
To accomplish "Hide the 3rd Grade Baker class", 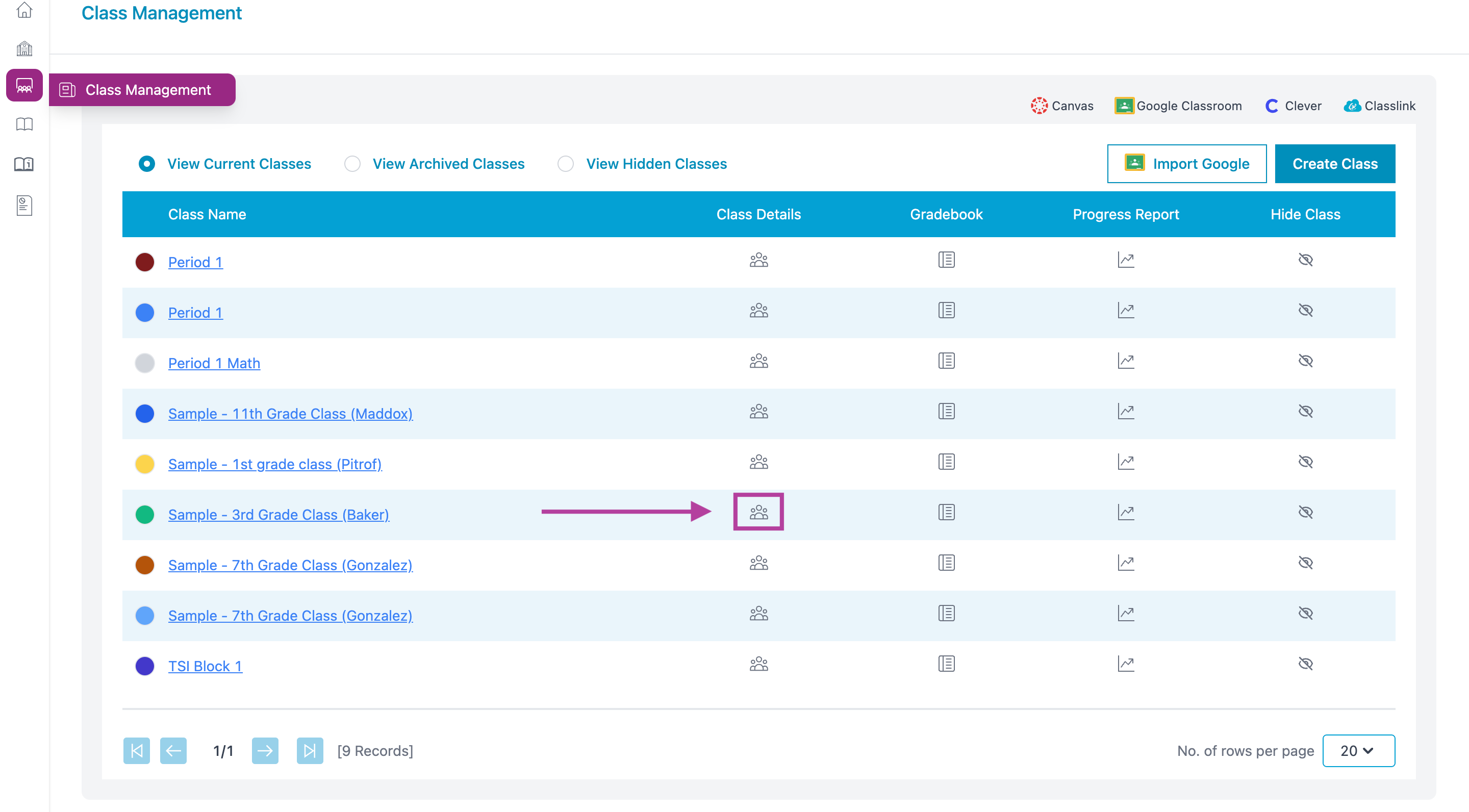I will [1305, 512].
